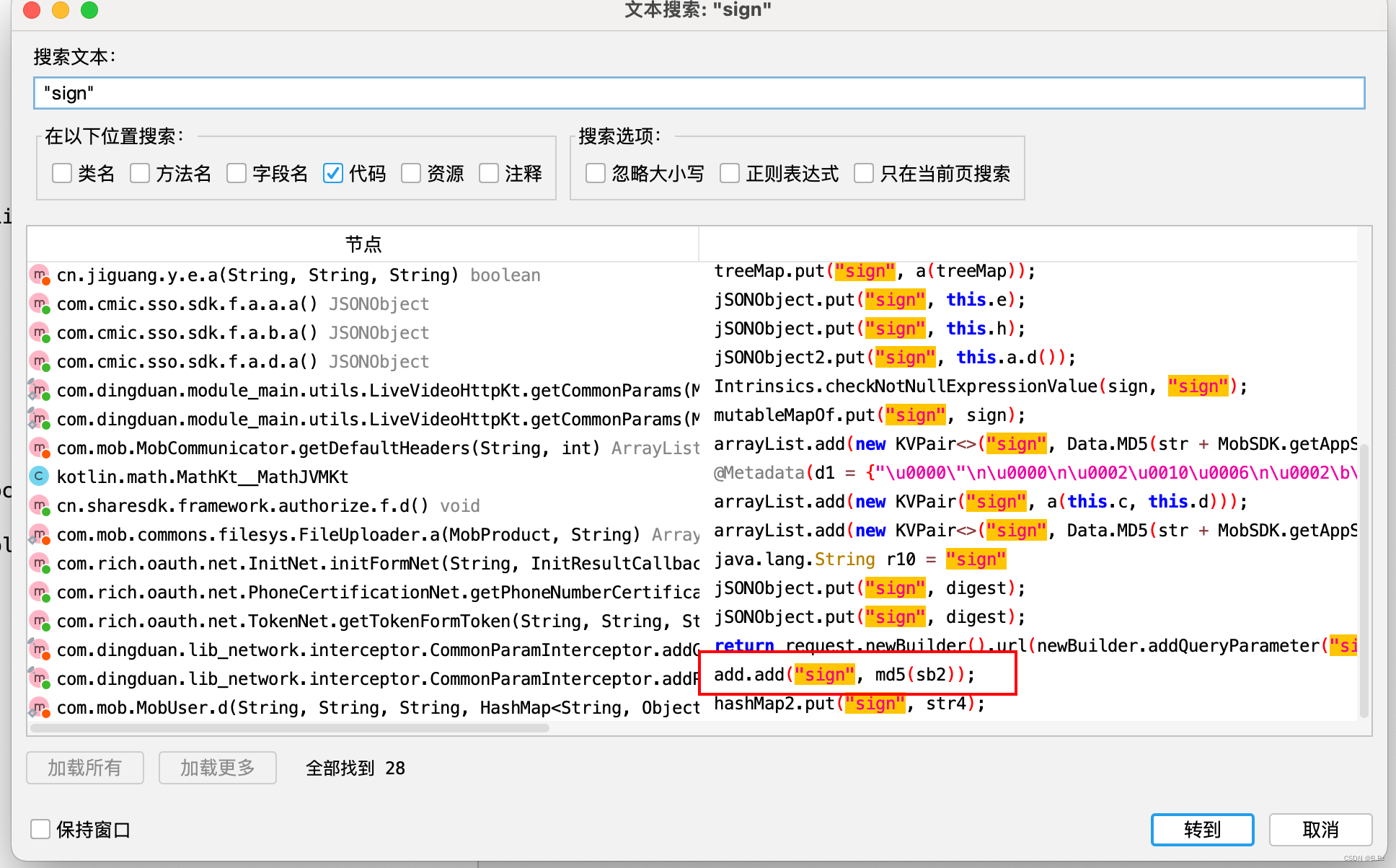Click the 节点 column header
This screenshot has width=1396, height=868.
[363, 244]
